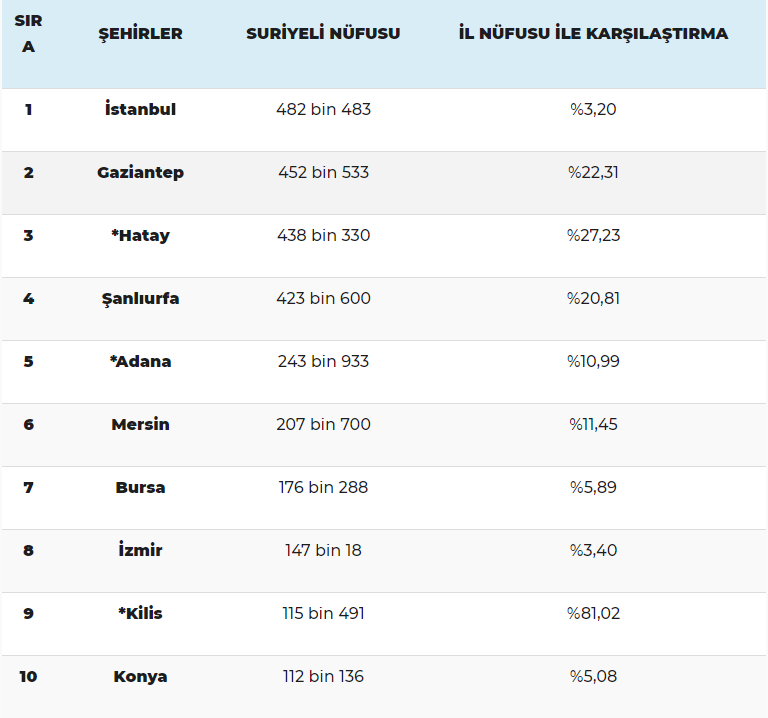Click the %81,02 percentage value
This screenshot has width=768, height=718.
point(593,613)
